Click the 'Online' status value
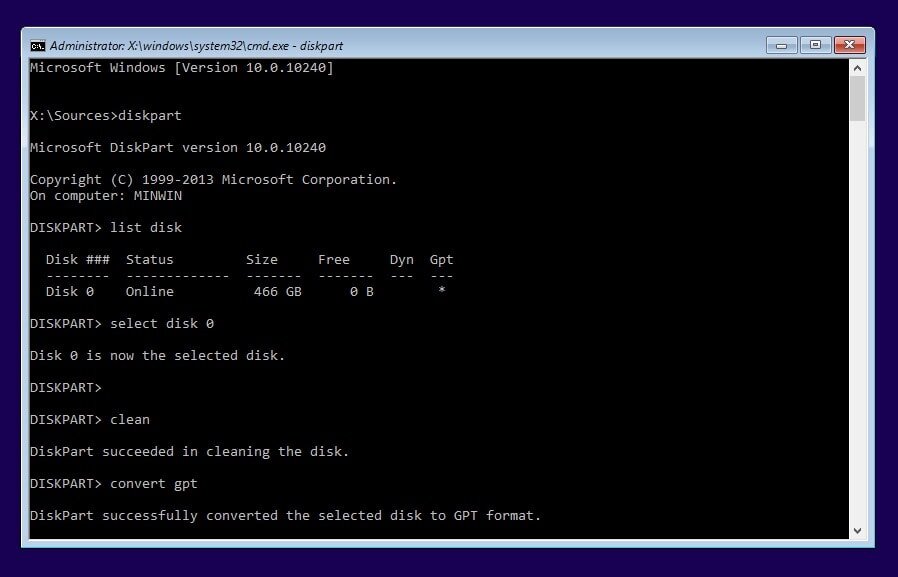 [149, 292]
